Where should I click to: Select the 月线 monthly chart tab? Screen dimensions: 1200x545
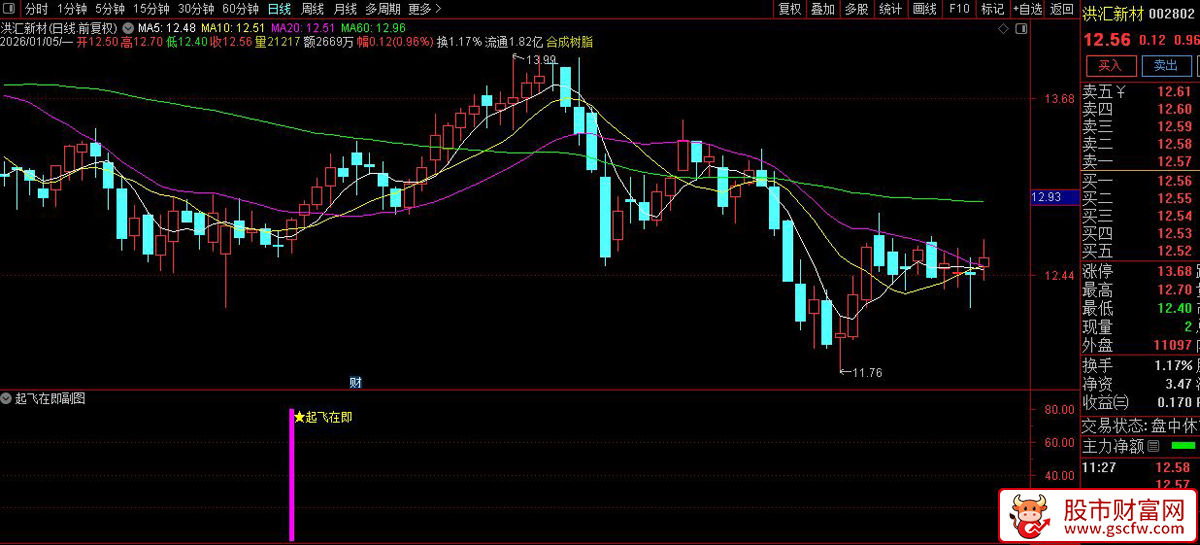pyautogui.click(x=345, y=8)
